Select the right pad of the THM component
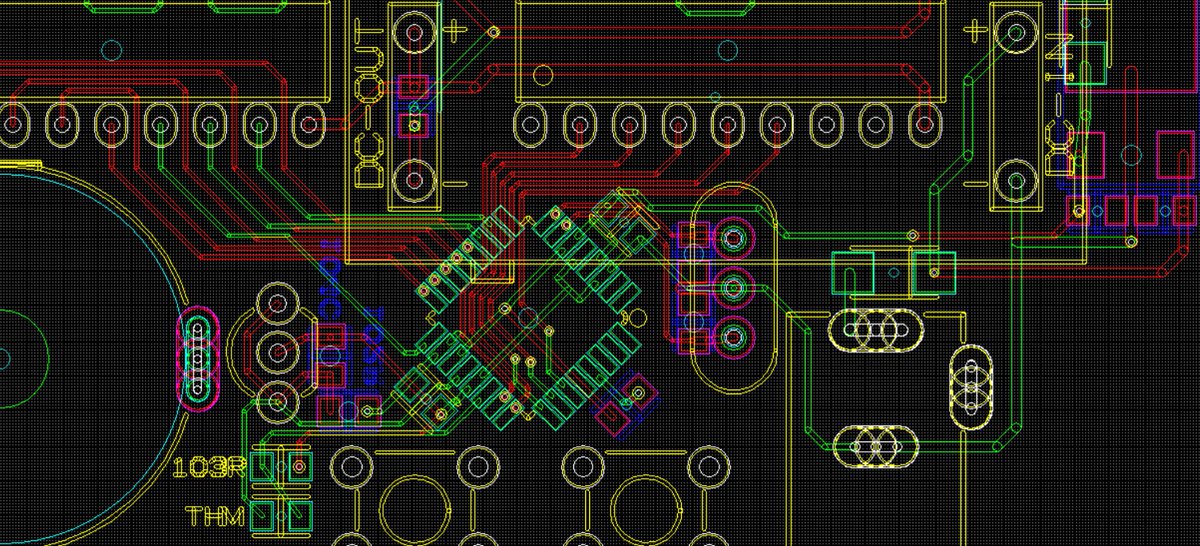This screenshot has width=1200, height=546. point(298,517)
